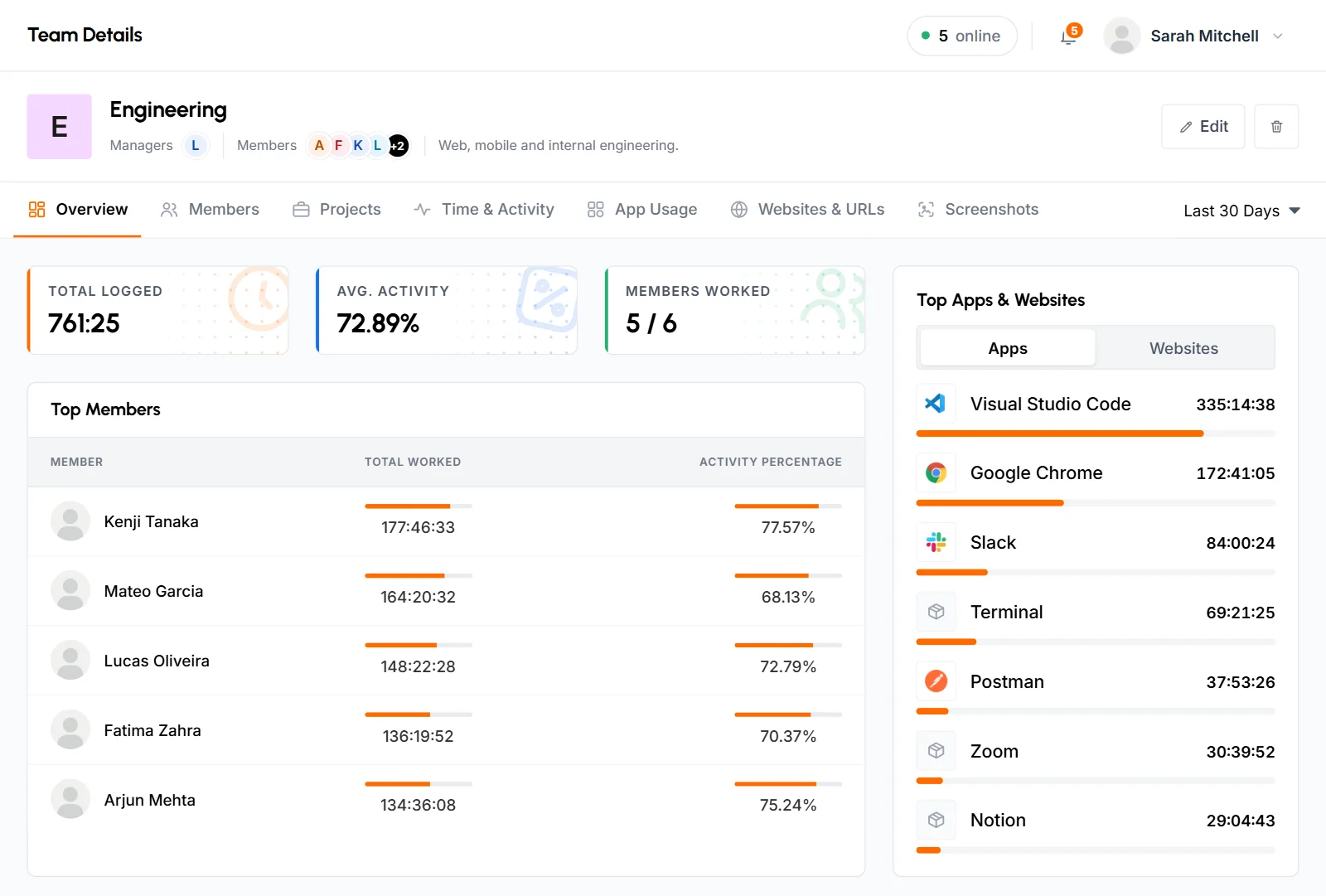Go to the Time & Activity tab
Screen dimensions: 1326x896
click(484, 210)
